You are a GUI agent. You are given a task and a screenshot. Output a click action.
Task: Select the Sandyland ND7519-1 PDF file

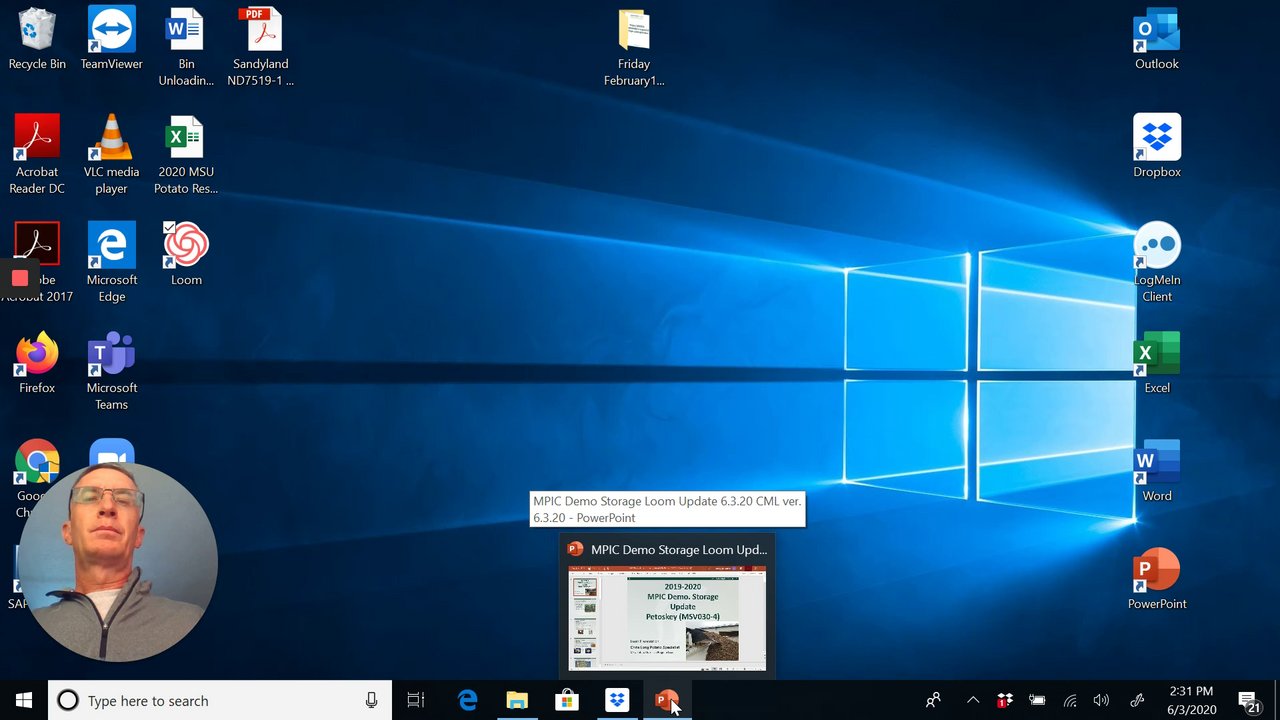coord(260,47)
